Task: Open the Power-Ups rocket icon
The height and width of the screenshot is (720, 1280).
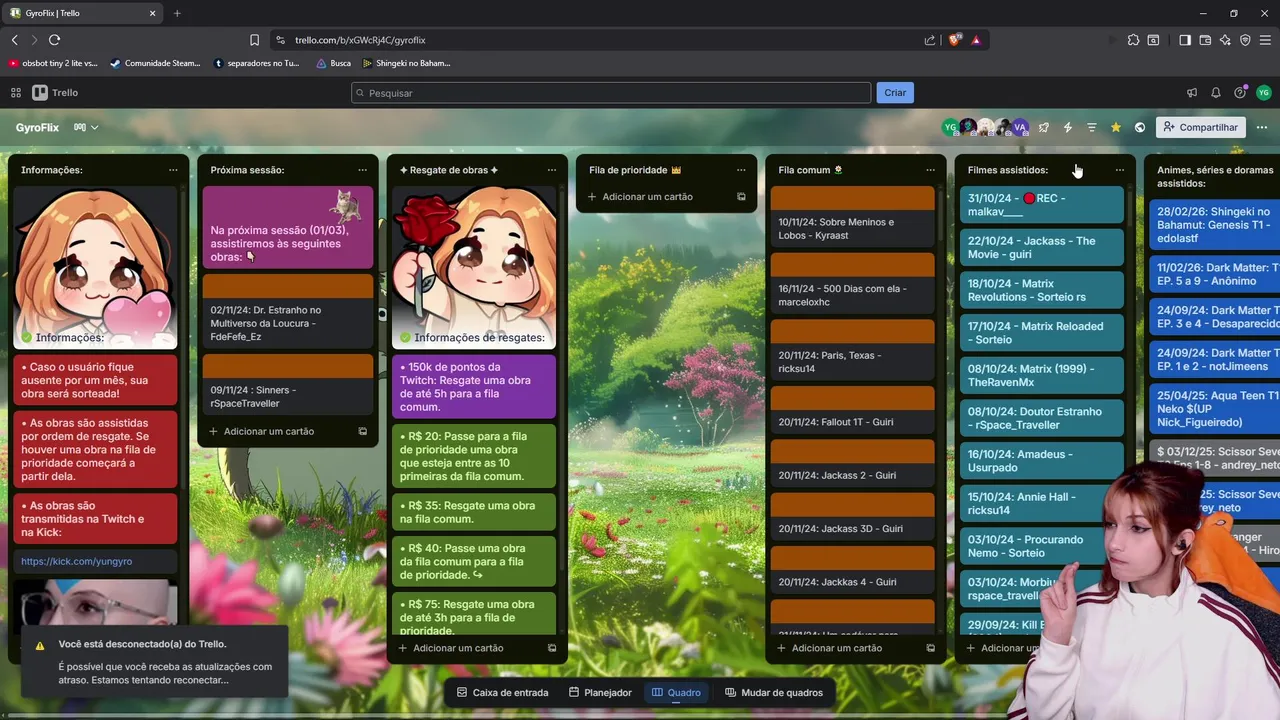Action: coord(1044,127)
